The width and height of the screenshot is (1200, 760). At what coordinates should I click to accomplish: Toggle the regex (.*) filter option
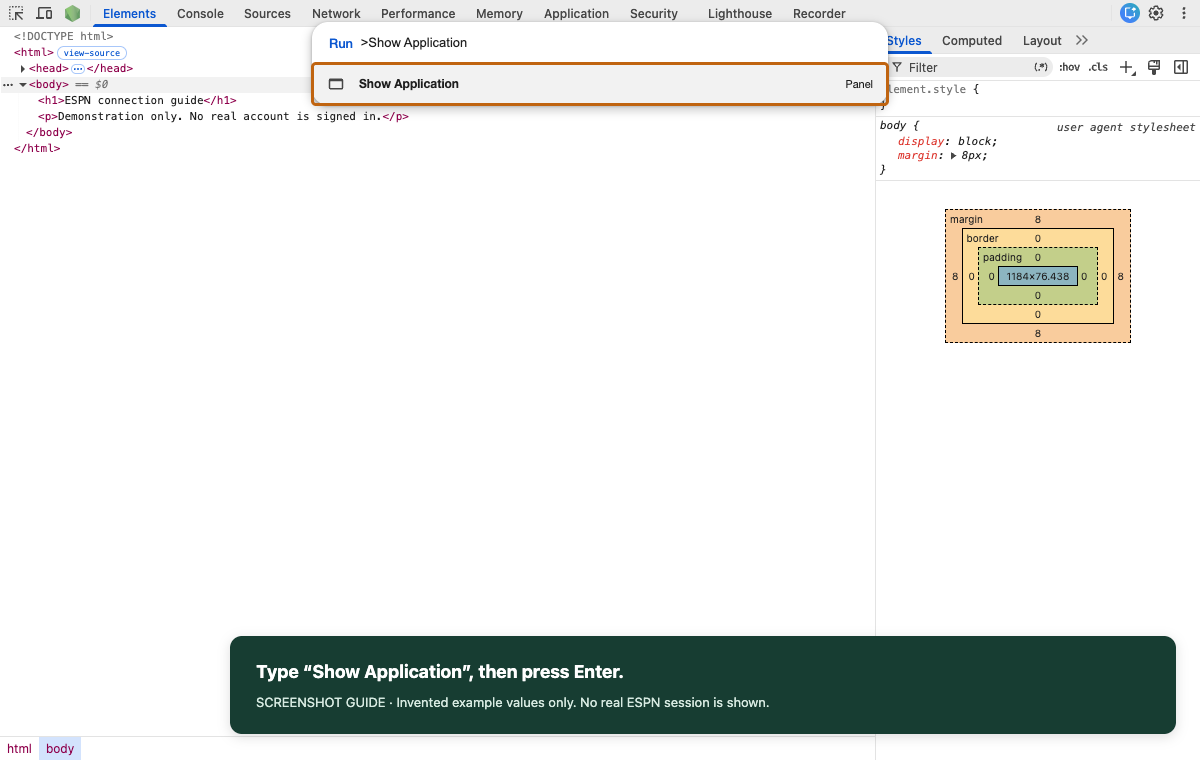(1041, 67)
